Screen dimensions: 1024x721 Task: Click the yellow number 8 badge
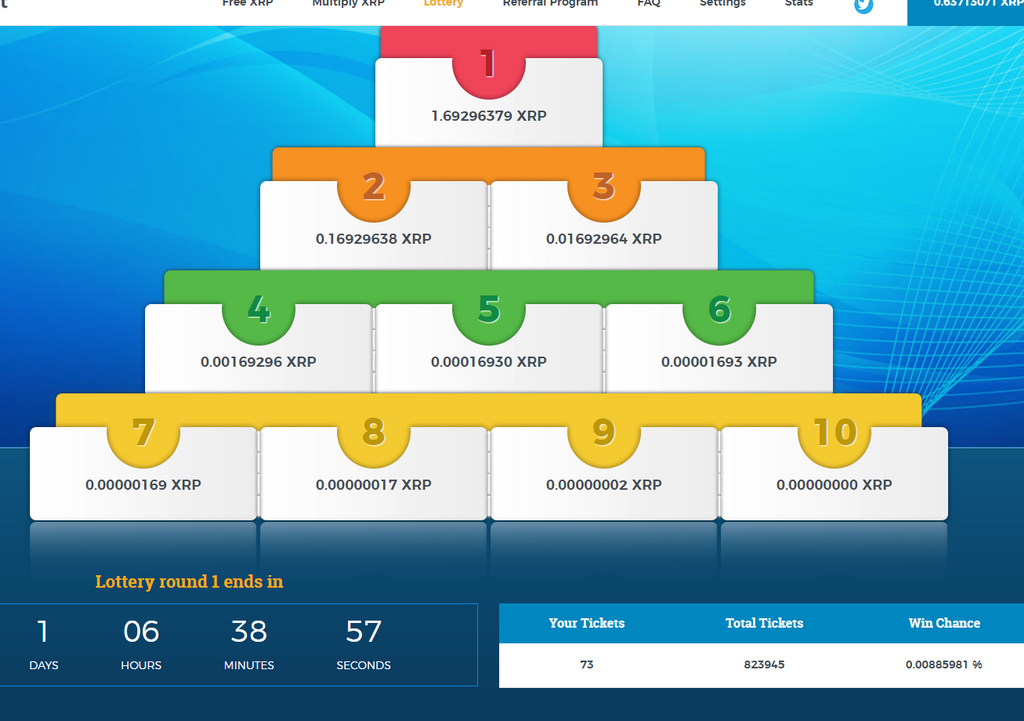[x=374, y=432]
